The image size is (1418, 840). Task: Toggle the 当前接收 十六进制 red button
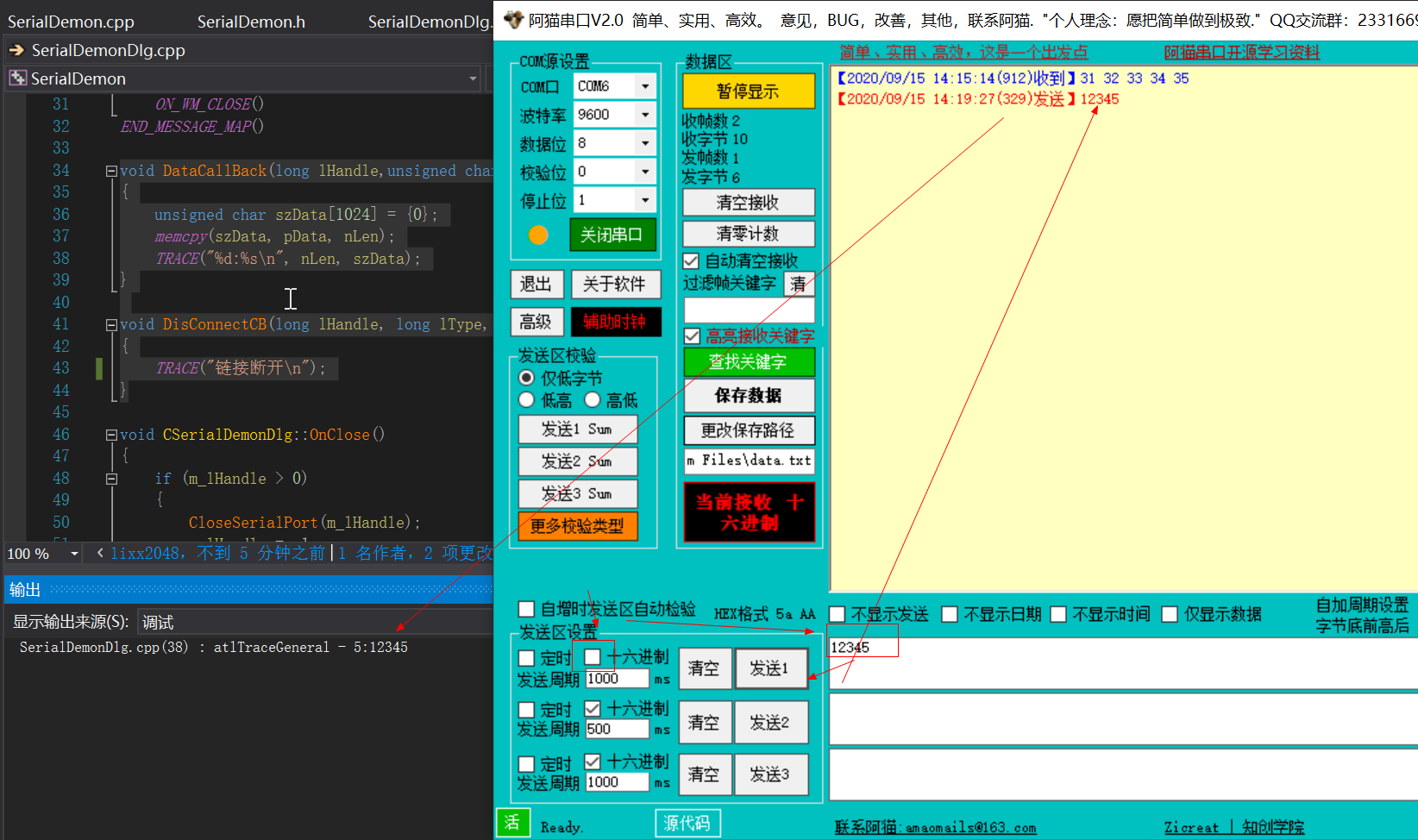tap(749, 512)
